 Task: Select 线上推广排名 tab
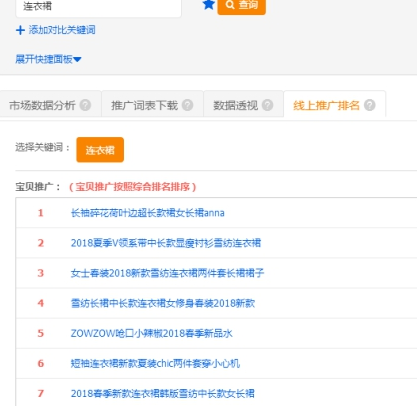pos(326,105)
